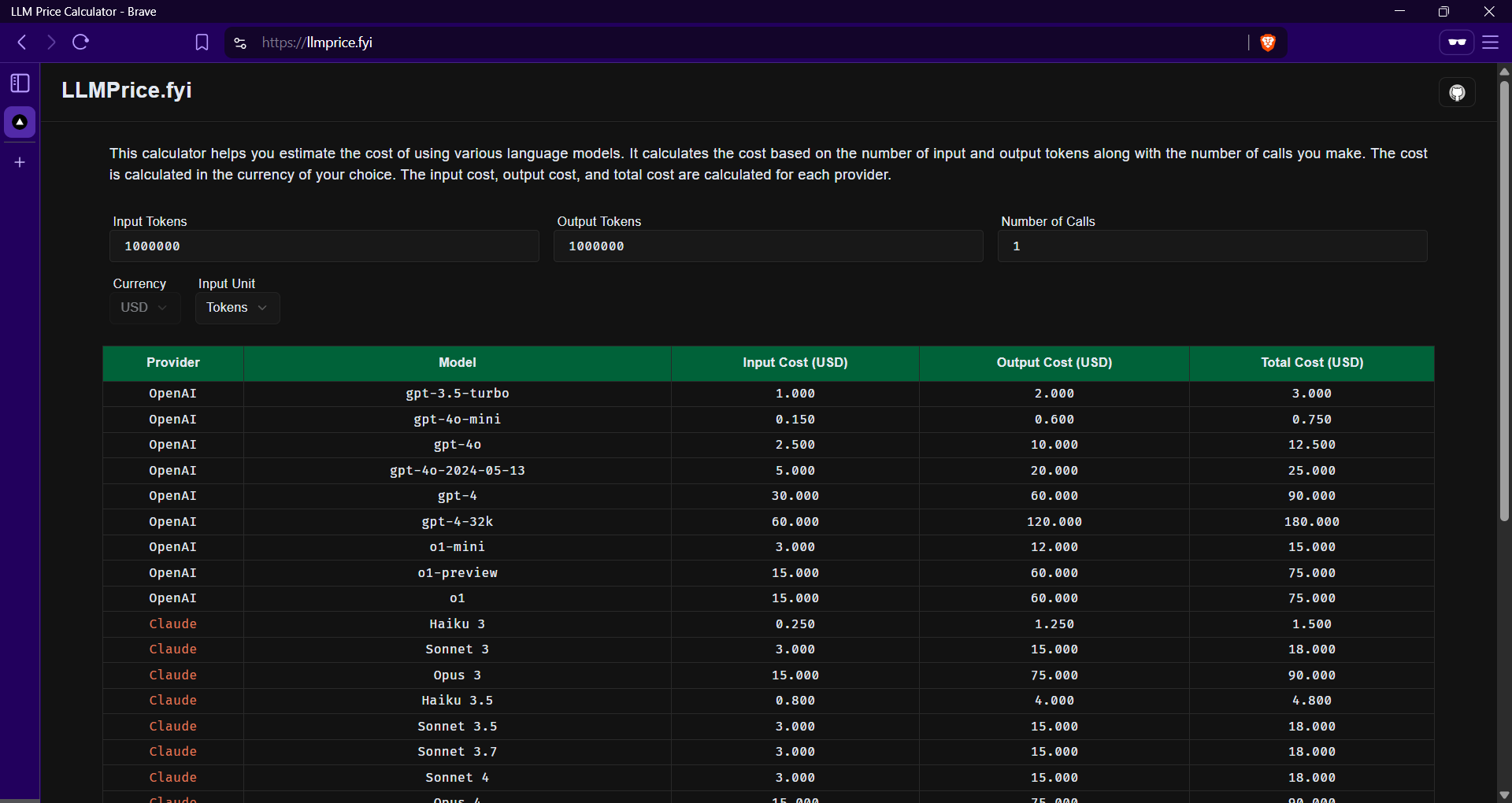Viewport: 1512px width, 803px height.
Task: Sort by the Model column header
Action: click(x=458, y=363)
